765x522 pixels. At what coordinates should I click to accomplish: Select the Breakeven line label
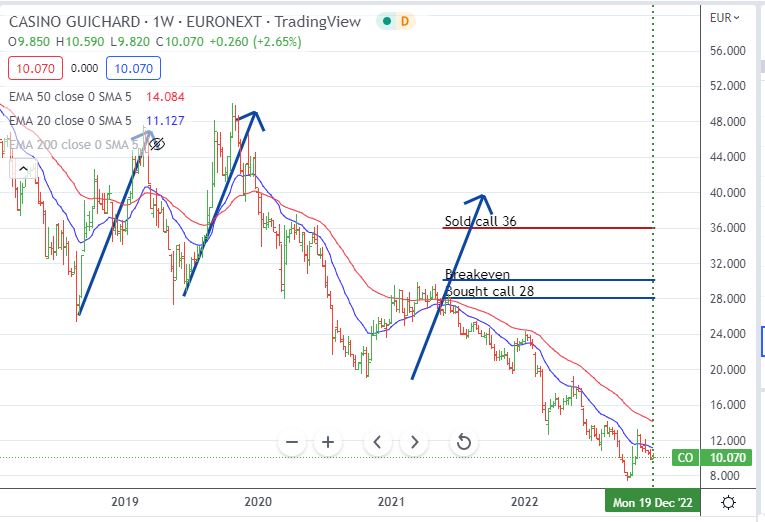[477, 274]
